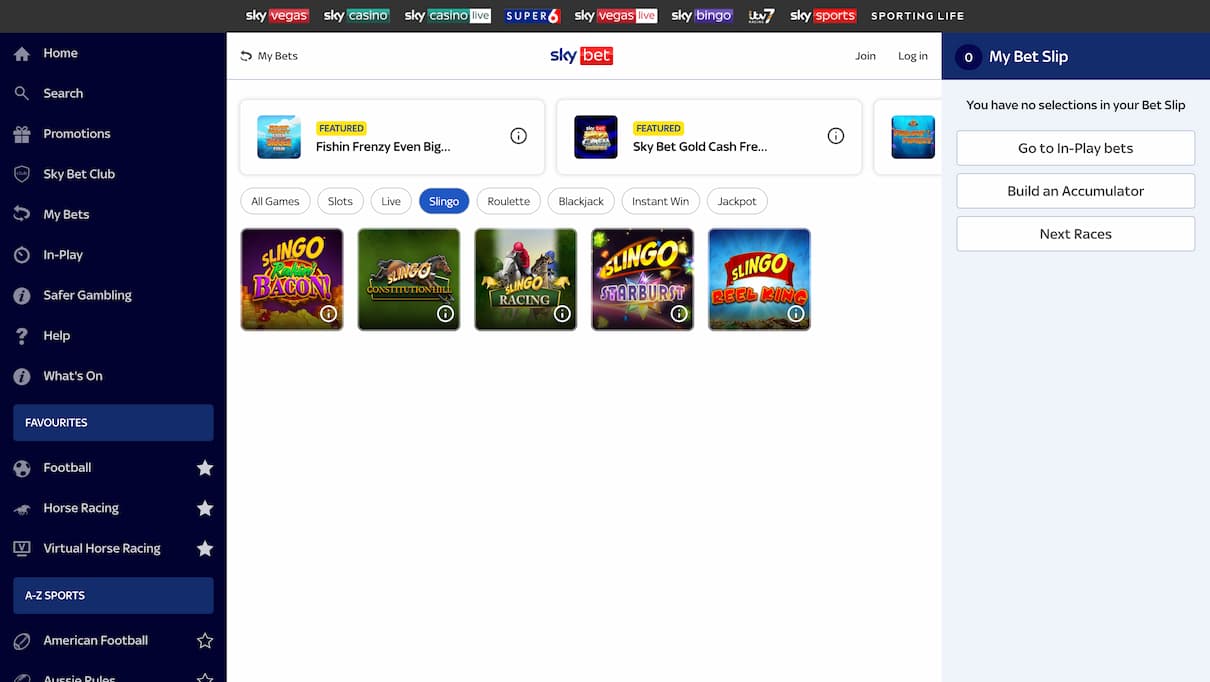Click the FAVOURITES section header
This screenshot has height=682, width=1210.
pyautogui.click(x=113, y=423)
